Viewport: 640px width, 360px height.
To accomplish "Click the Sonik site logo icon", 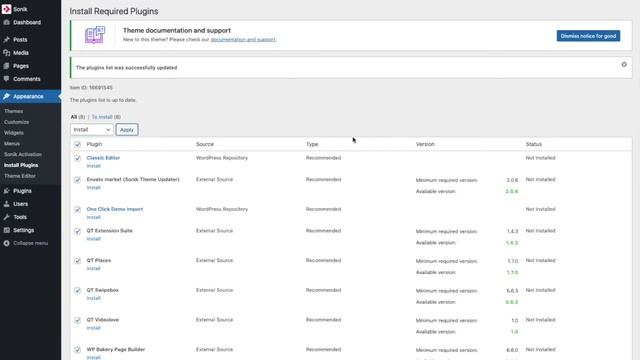I will 6,9.
